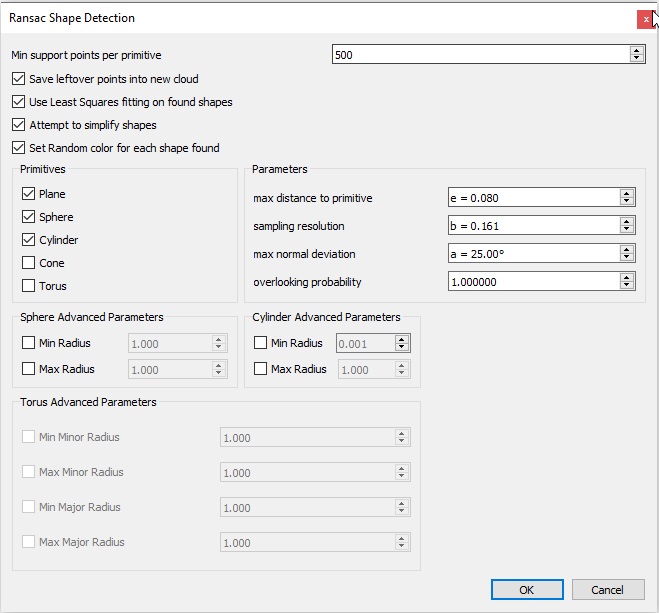Viewport: 659px width, 613px height.
Task: Increase Min support points with stepper arrows
Action: (x=637, y=51)
